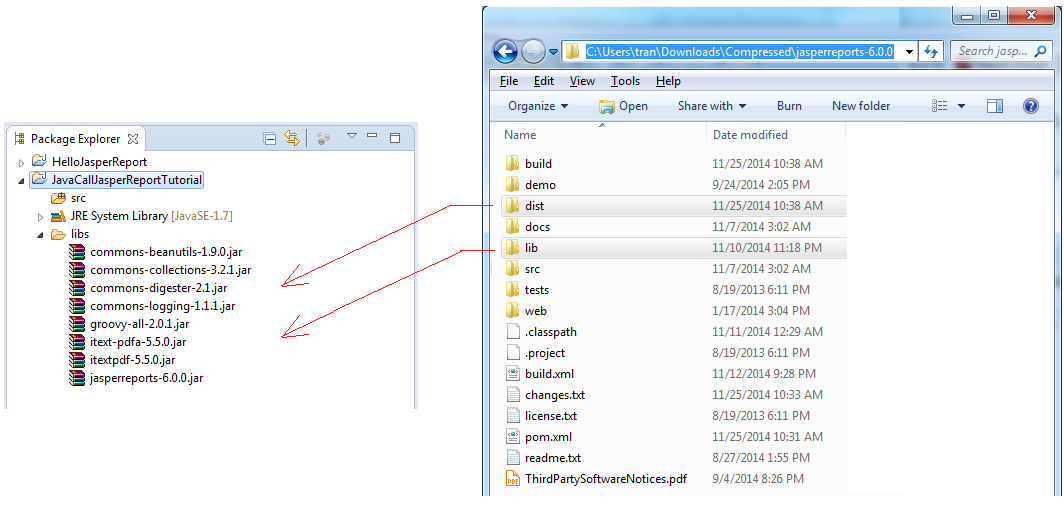Expand JRE System Library node
Screen dimensions: 1064x510
39,217
